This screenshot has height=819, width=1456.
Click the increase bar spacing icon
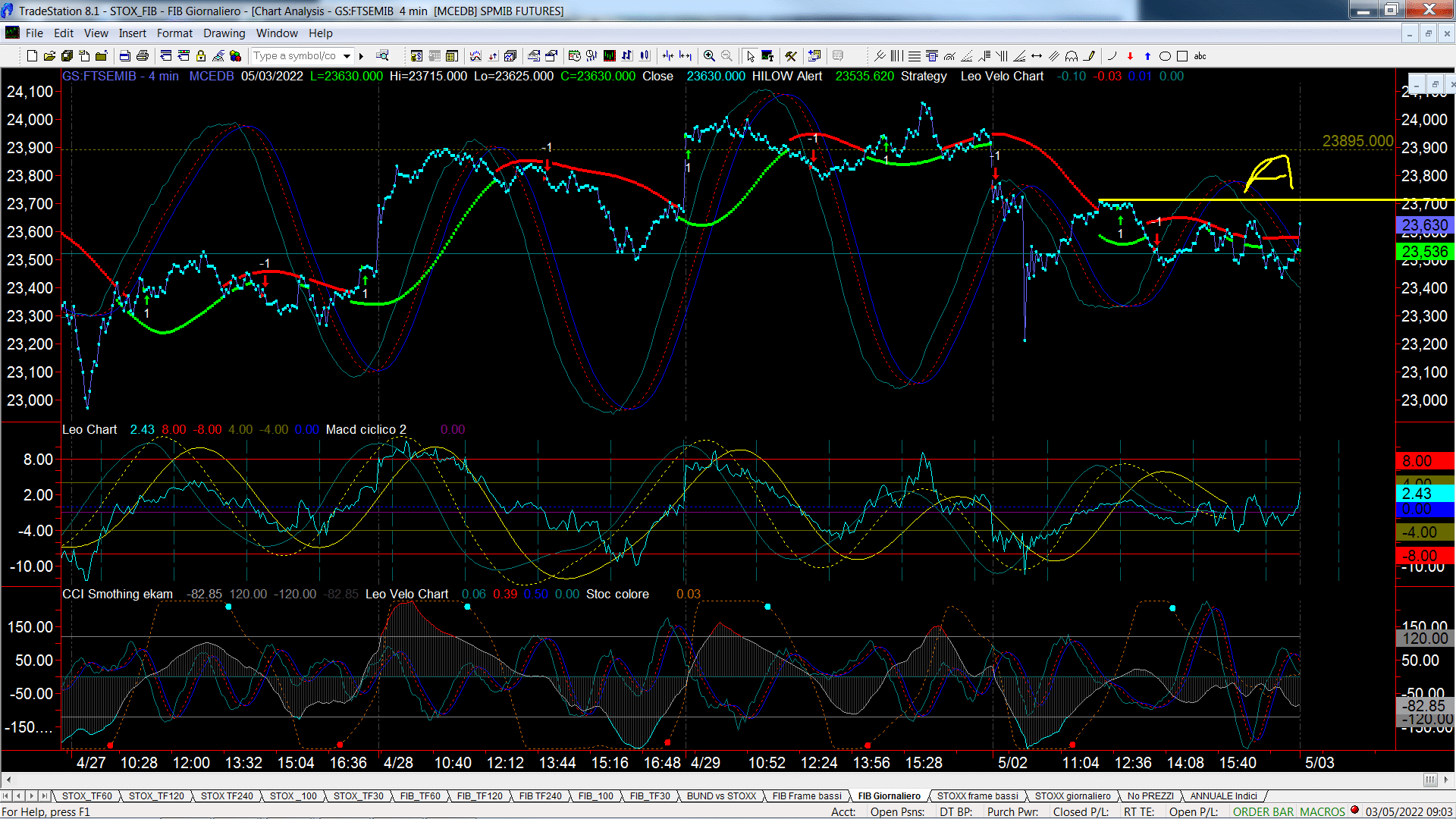(686, 56)
